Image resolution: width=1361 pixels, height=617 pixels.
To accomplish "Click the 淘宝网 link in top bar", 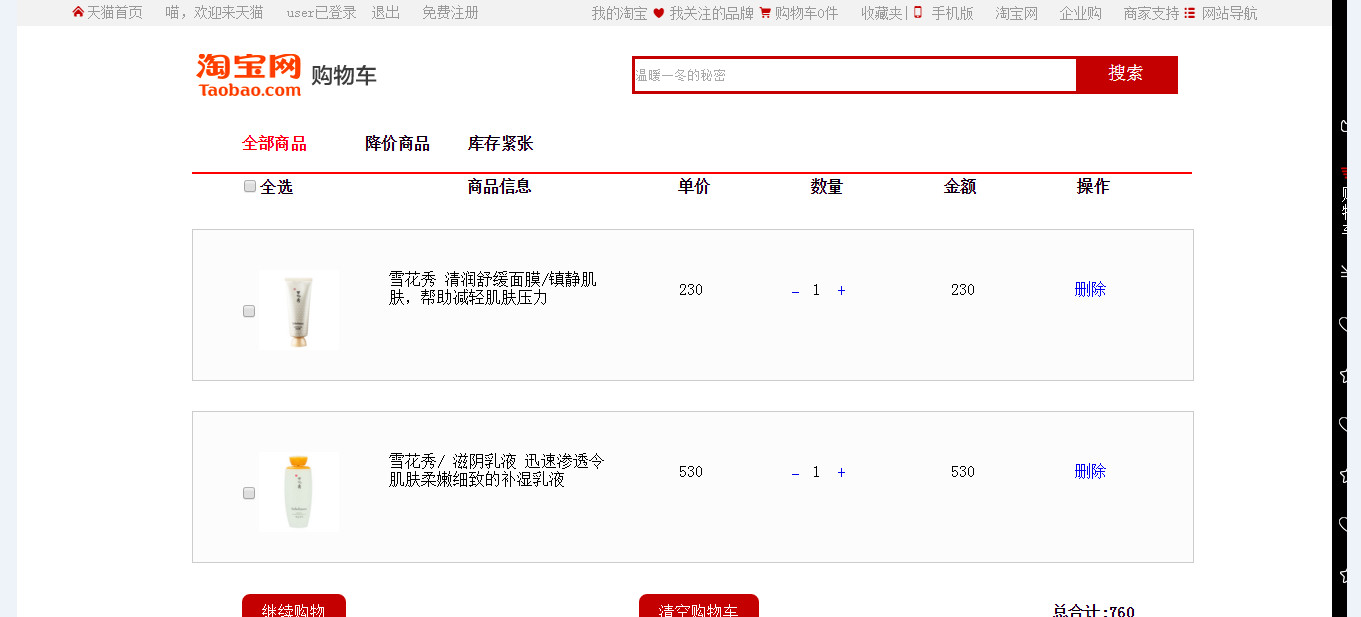I will click(x=1017, y=13).
